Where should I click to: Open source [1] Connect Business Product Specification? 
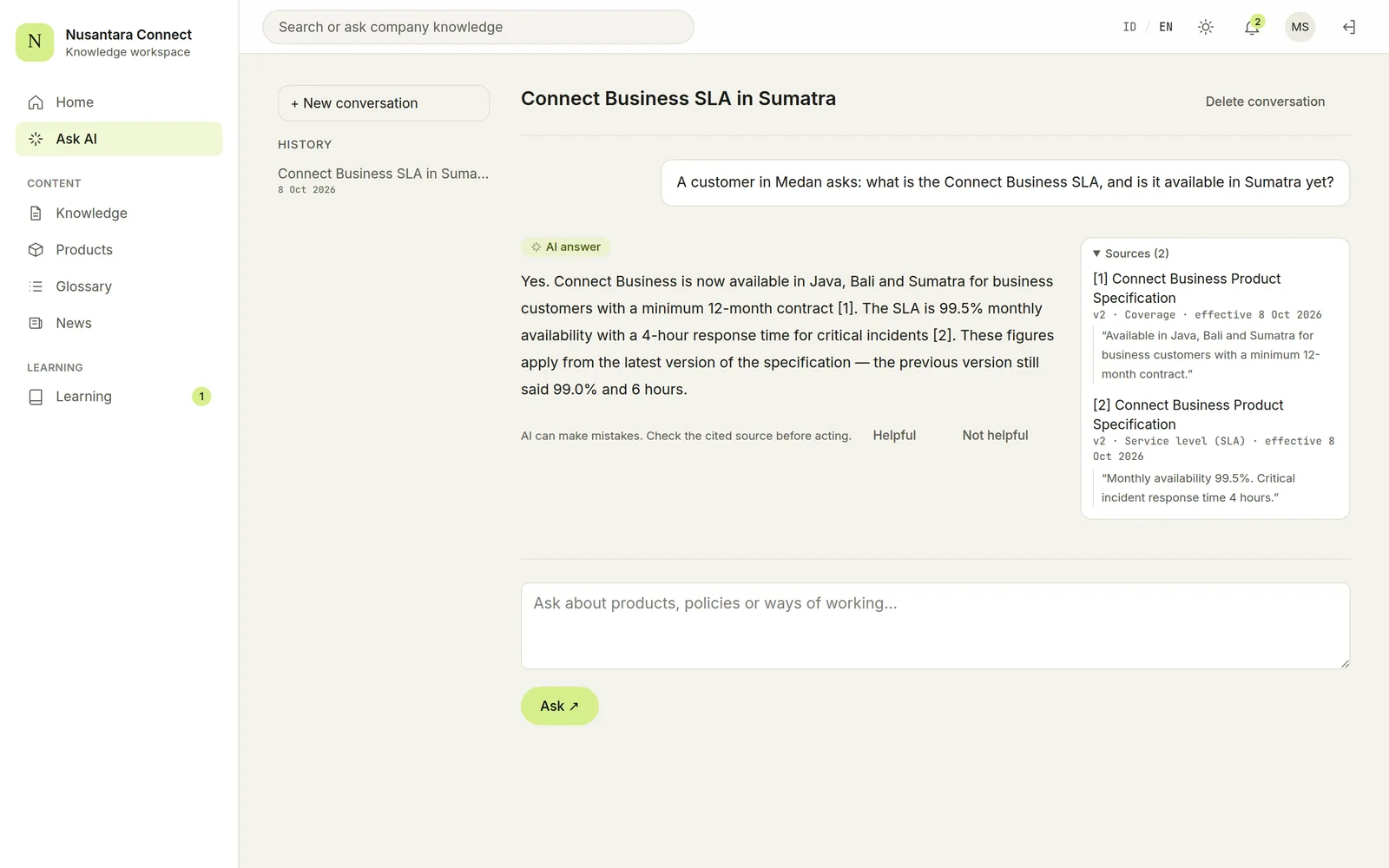(1187, 288)
